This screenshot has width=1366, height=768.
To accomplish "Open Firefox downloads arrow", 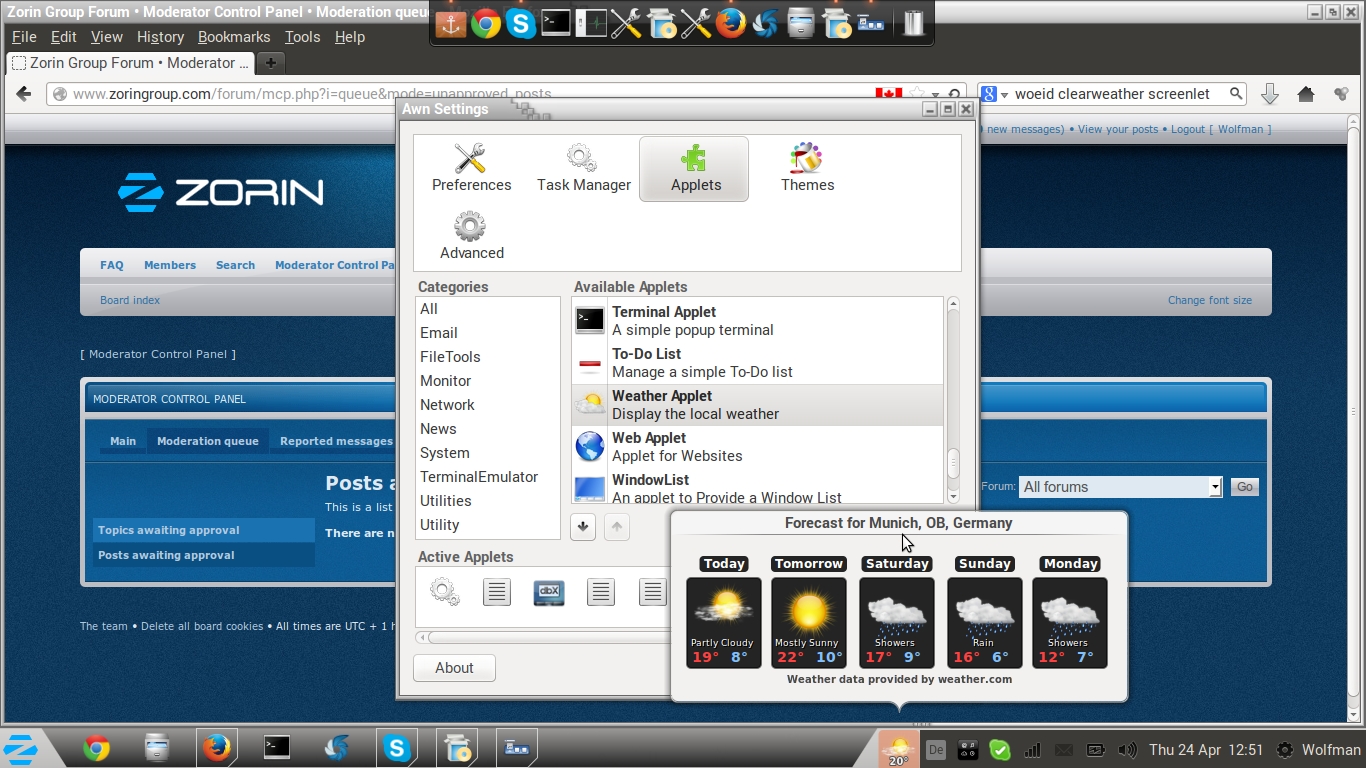I will pyautogui.click(x=1270, y=94).
